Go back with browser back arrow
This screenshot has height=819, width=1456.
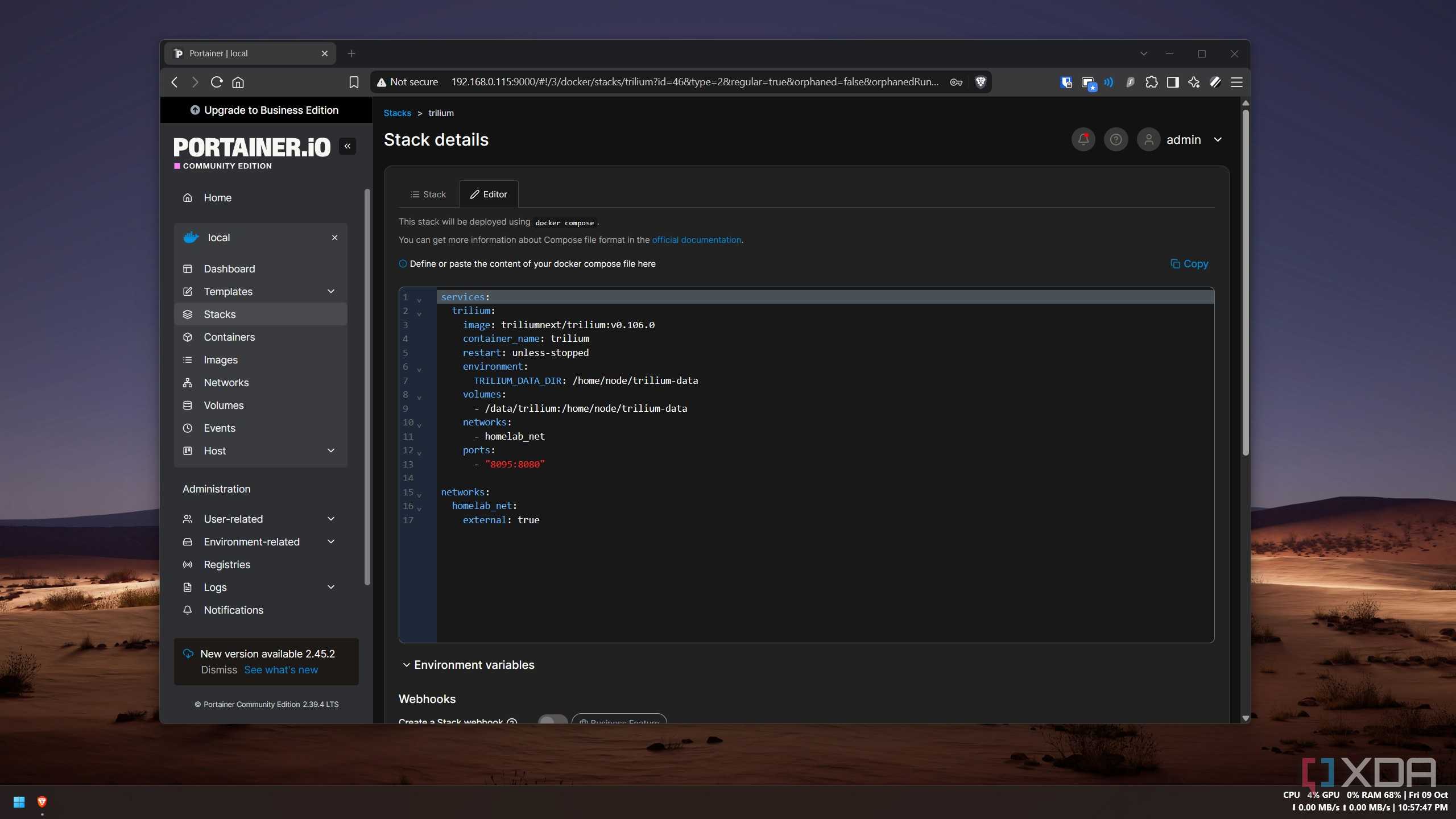pyautogui.click(x=174, y=82)
